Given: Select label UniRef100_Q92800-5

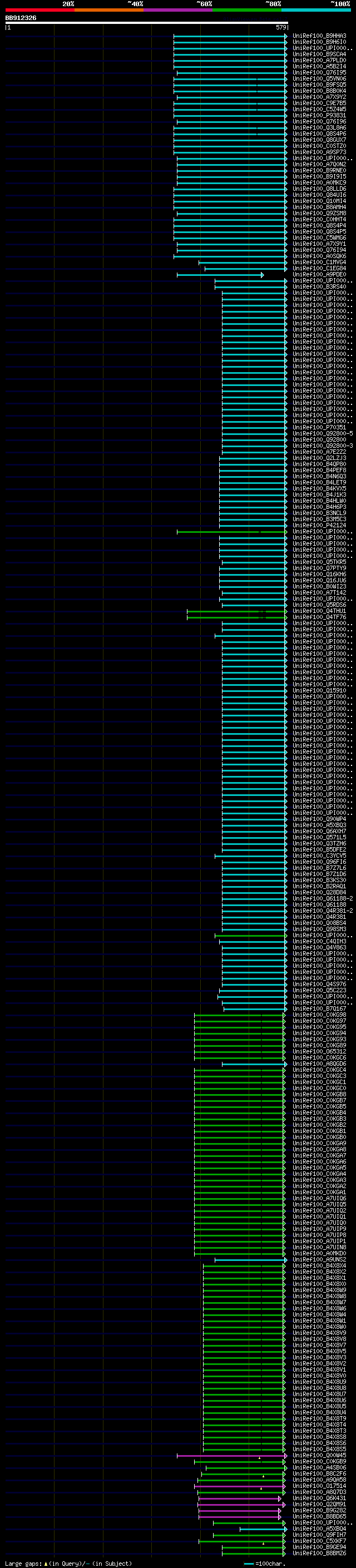Looking at the screenshot, I should click(323, 434).
